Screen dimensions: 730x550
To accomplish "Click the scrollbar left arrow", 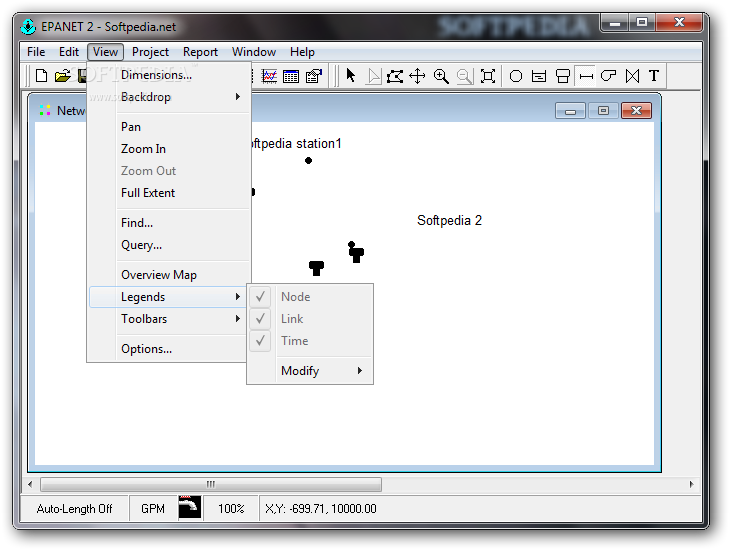I will 30,484.
